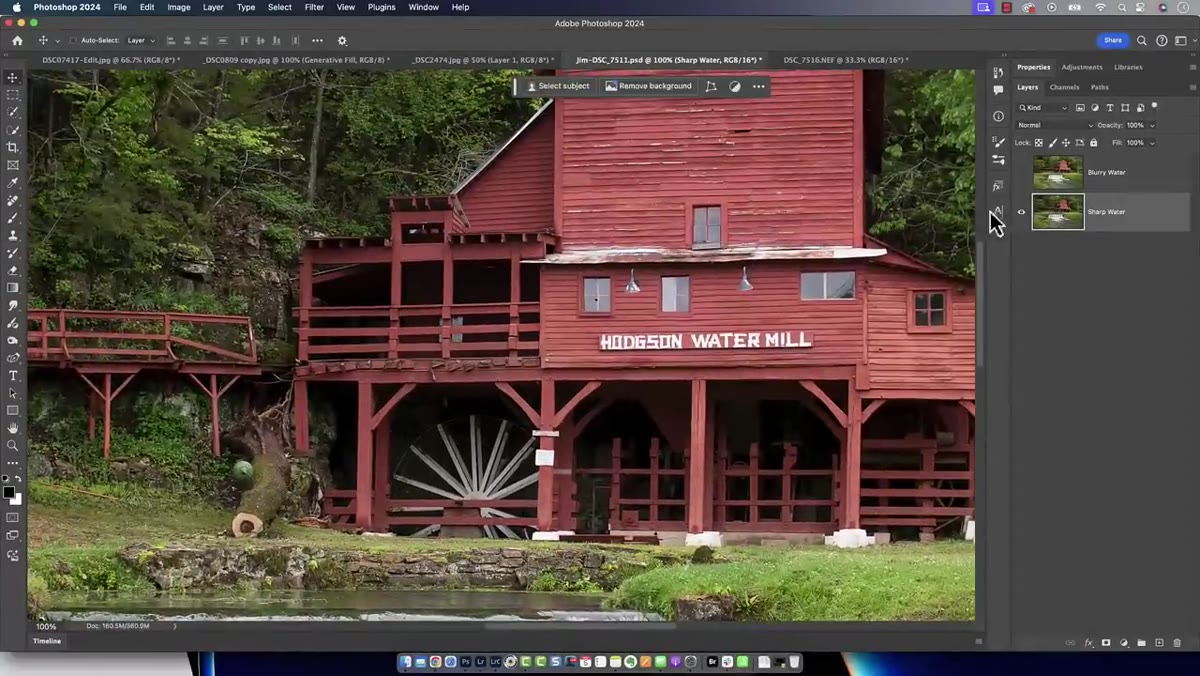
Task: Choose the Path Selection arrow tool
Action: (13, 393)
